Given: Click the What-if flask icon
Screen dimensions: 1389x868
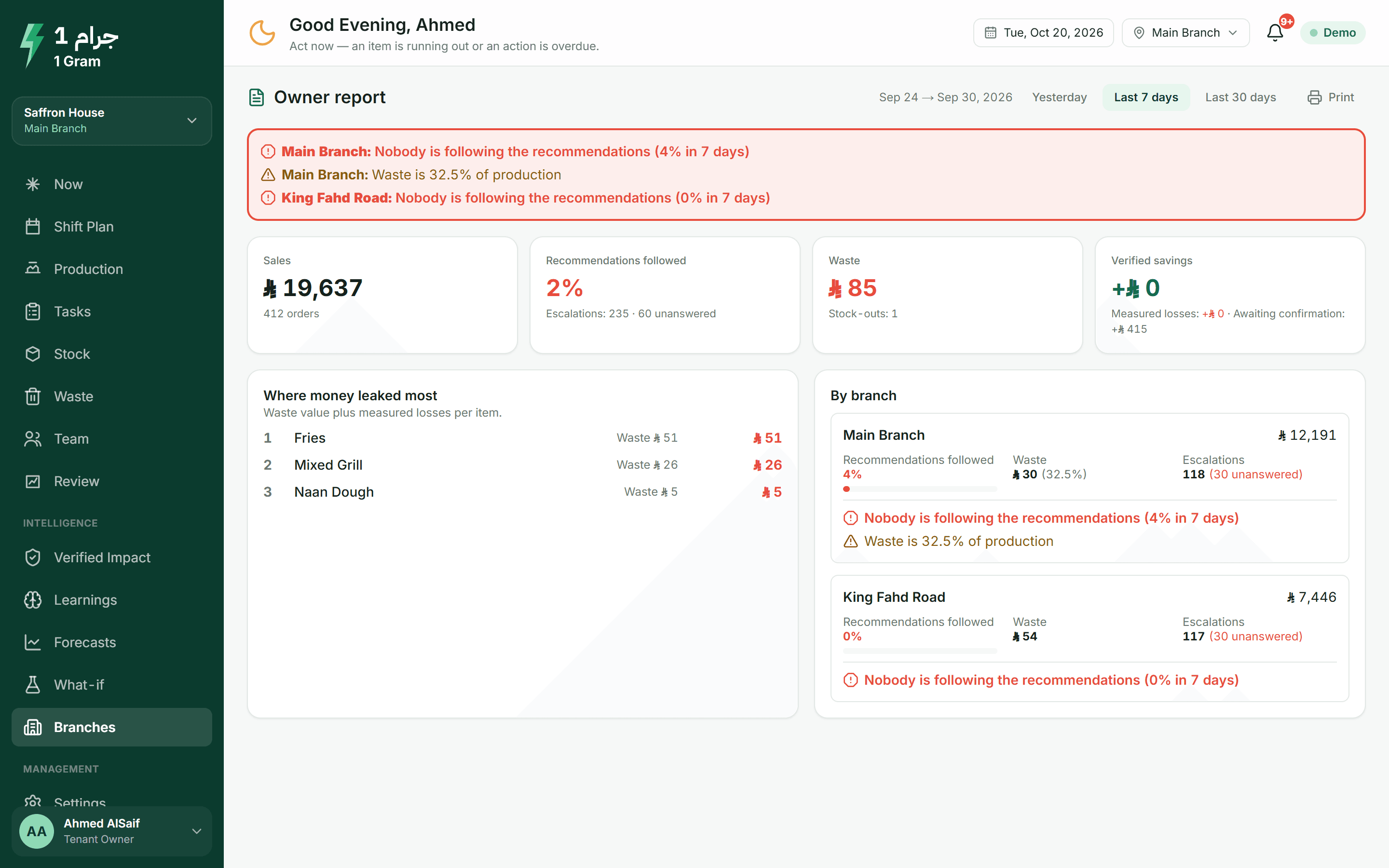Looking at the screenshot, I should click(x=33, y=685).
